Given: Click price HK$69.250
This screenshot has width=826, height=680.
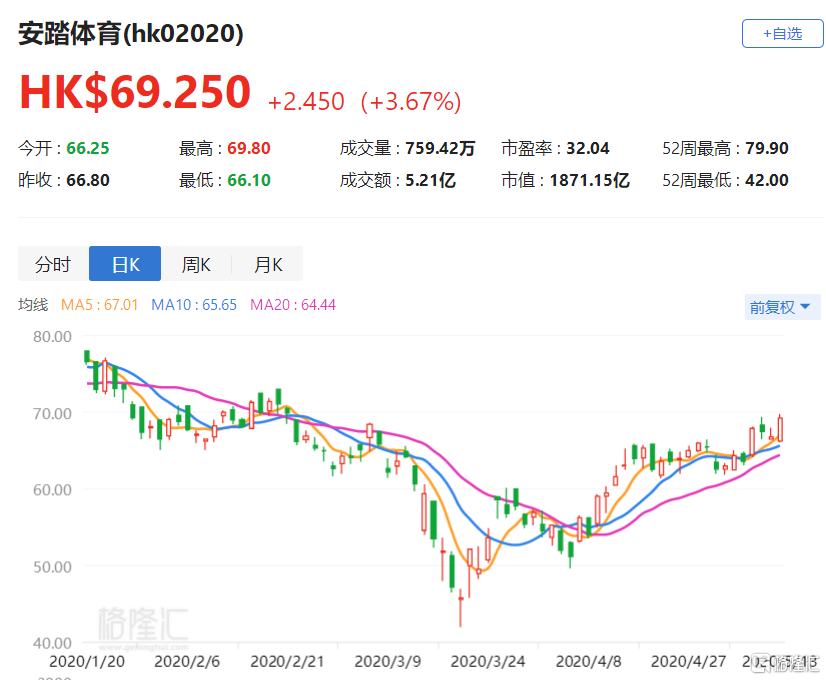Looking at the screenshot, I should [135, 92].
